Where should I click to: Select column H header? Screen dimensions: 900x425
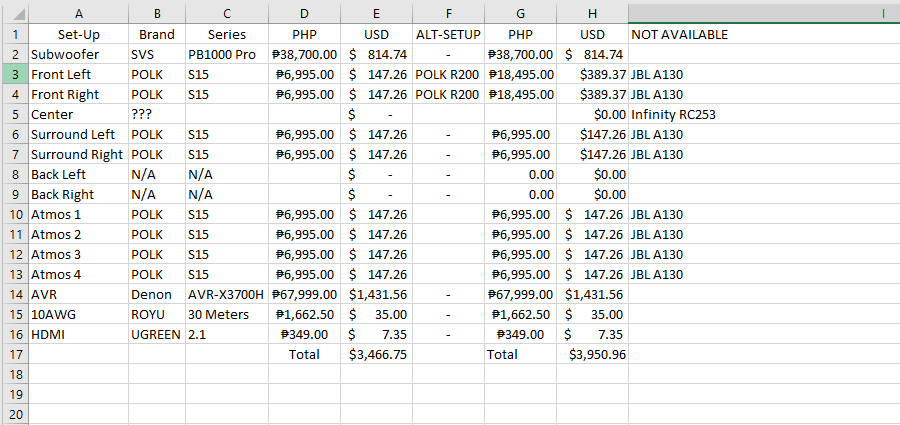click(x=592, y=14)
